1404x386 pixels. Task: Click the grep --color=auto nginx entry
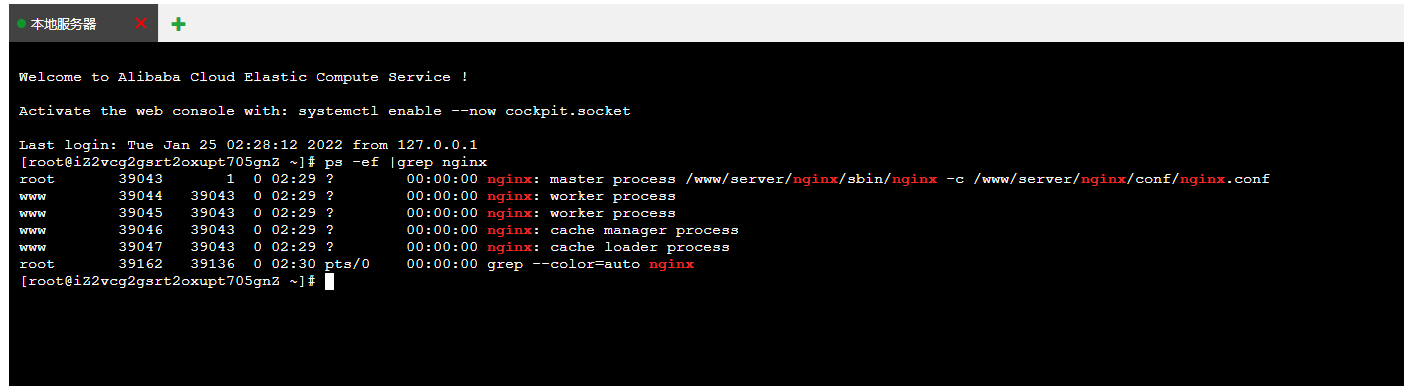(x=590, y=264)
